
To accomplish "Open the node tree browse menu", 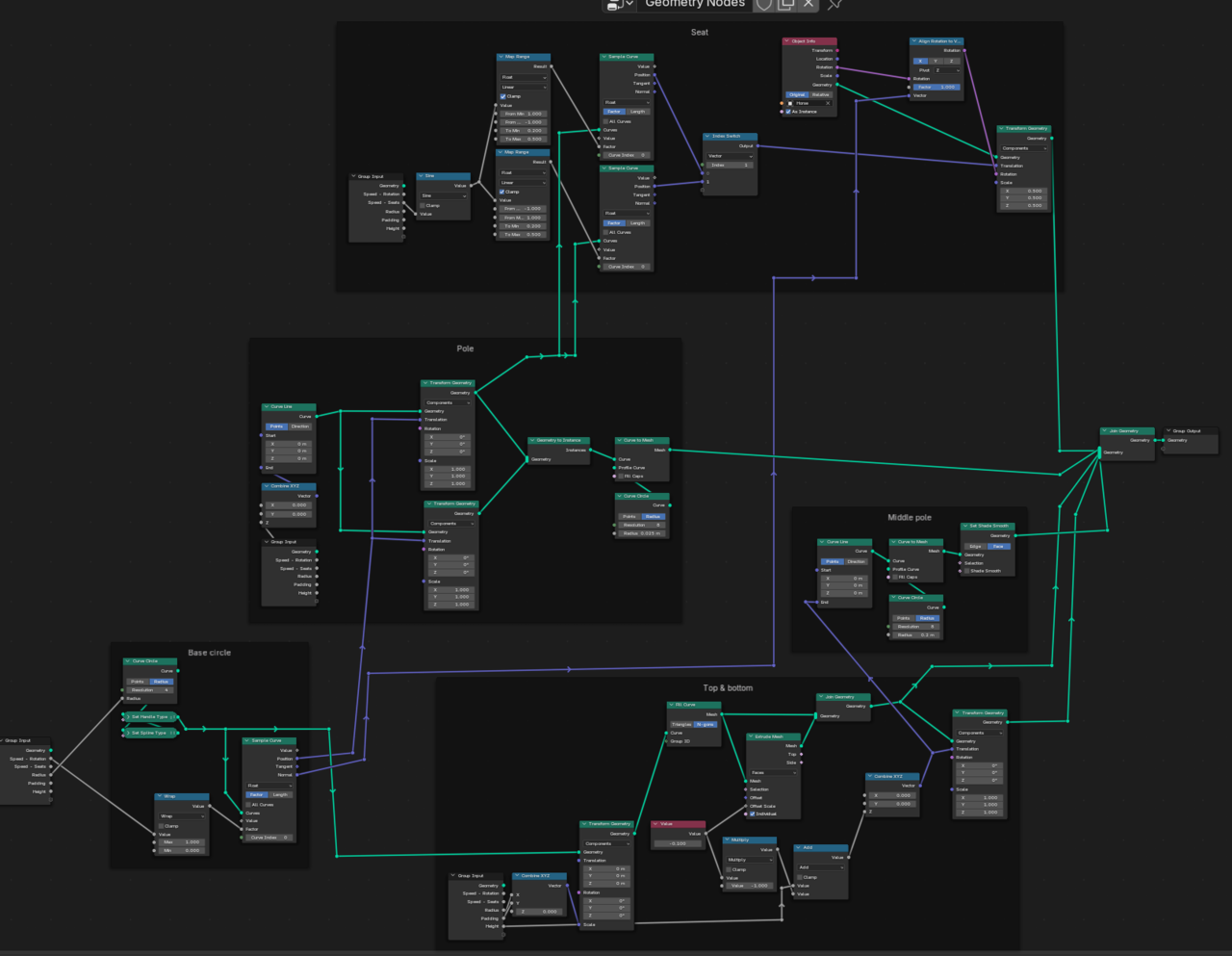I will (x=619, y=4).
